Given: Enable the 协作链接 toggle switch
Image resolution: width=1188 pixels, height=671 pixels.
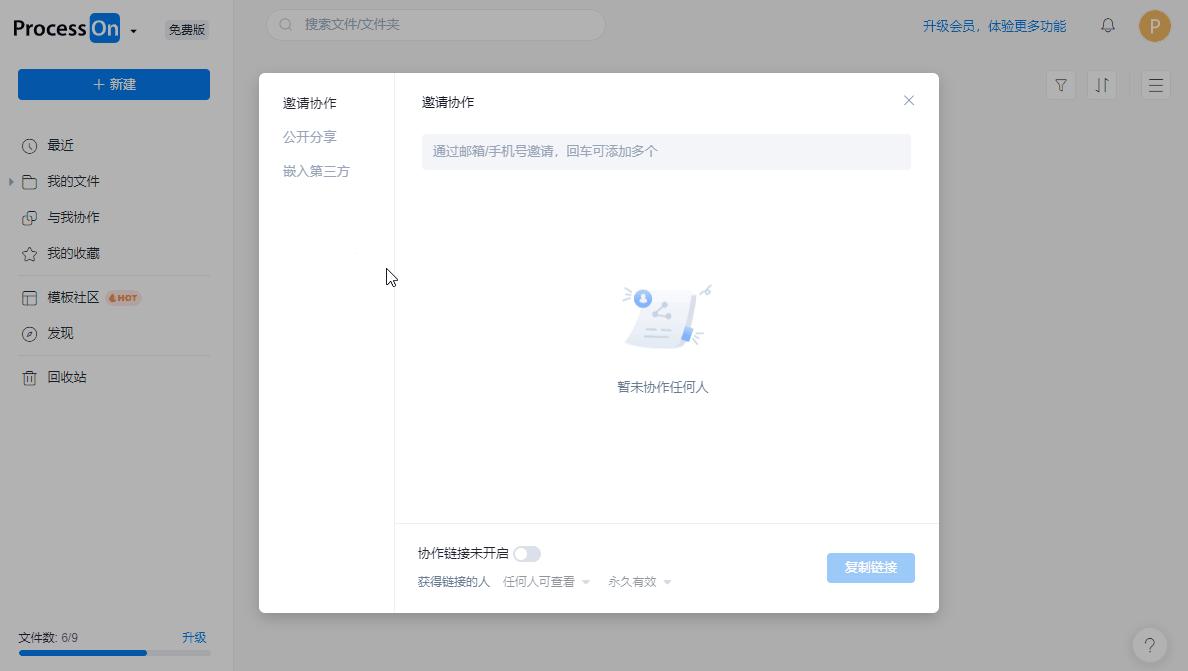Looking at the screenshot, I should [x=527, y=553].
